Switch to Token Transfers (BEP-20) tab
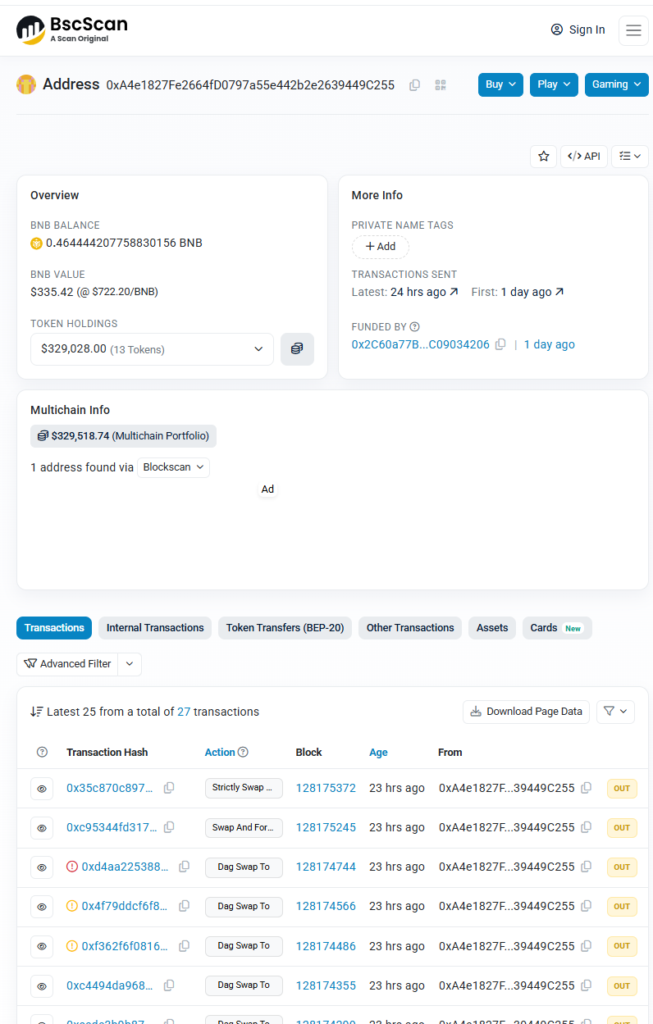Viewport: 653px width, 1024px height. coord(285,628)
